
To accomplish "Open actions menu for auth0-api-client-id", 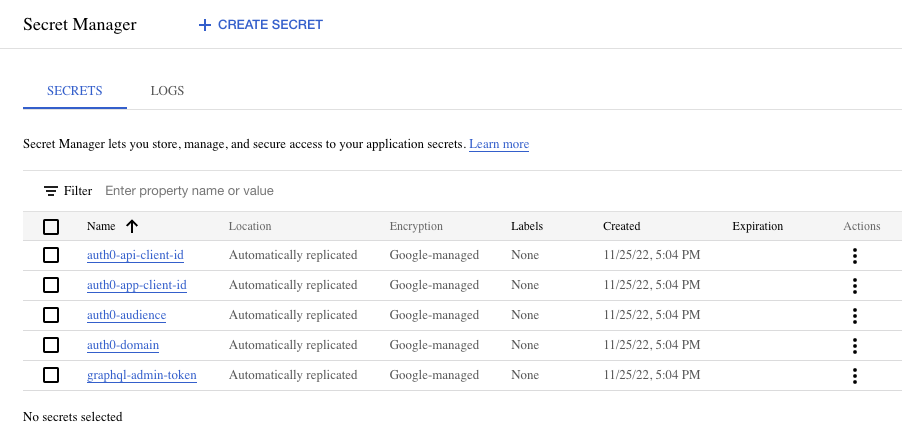I will click(855, 256).
